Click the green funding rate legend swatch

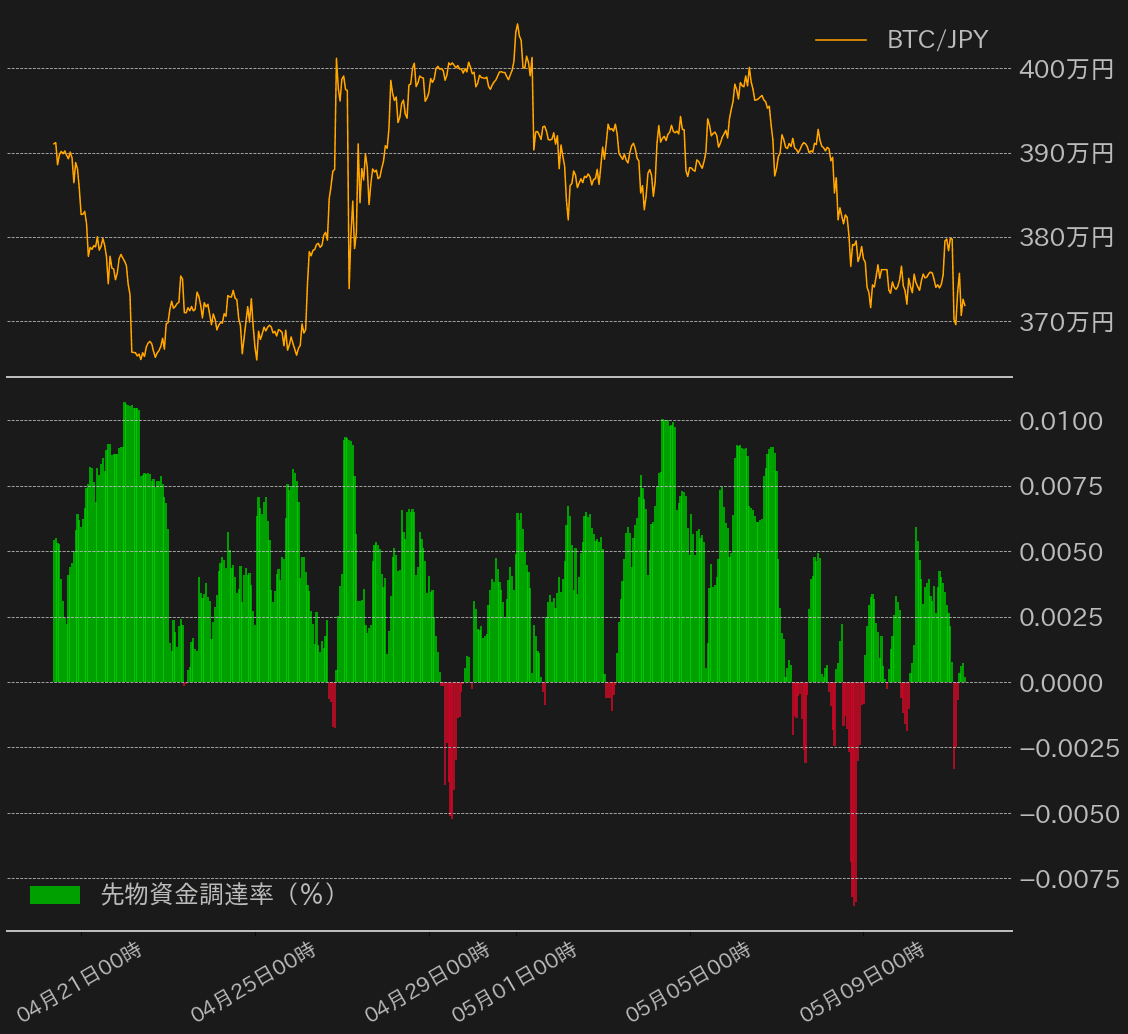coord(54,895)
